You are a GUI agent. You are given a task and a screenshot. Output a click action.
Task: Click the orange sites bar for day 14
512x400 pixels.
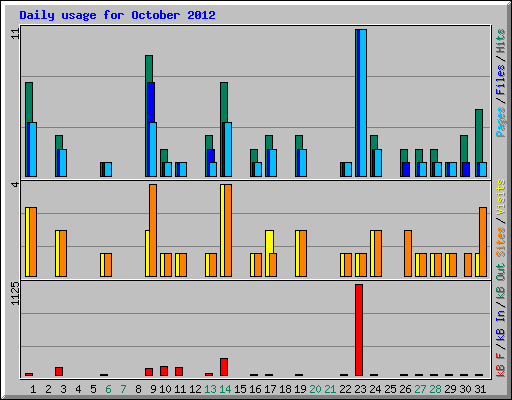228,230
